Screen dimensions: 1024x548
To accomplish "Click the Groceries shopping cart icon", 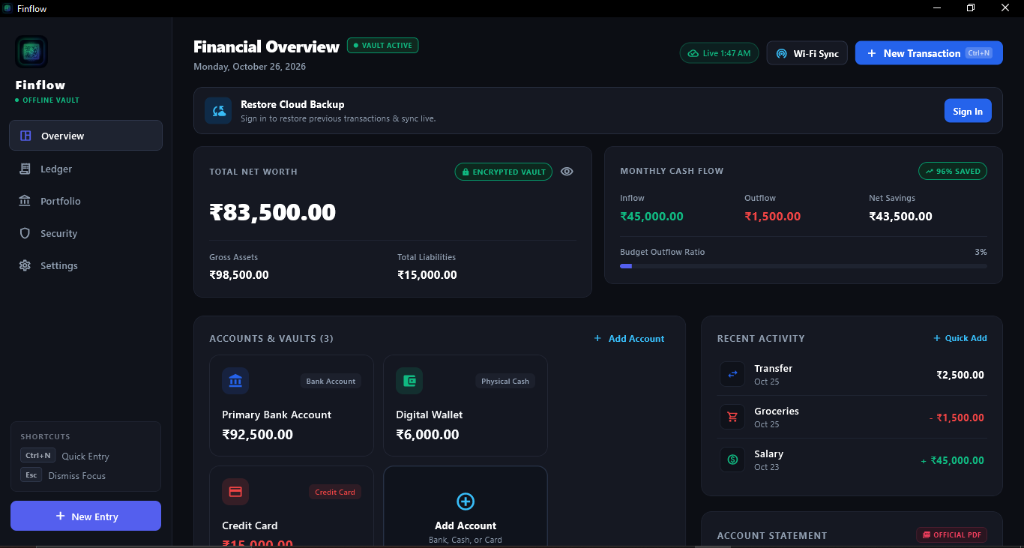I will click(732, 417).
